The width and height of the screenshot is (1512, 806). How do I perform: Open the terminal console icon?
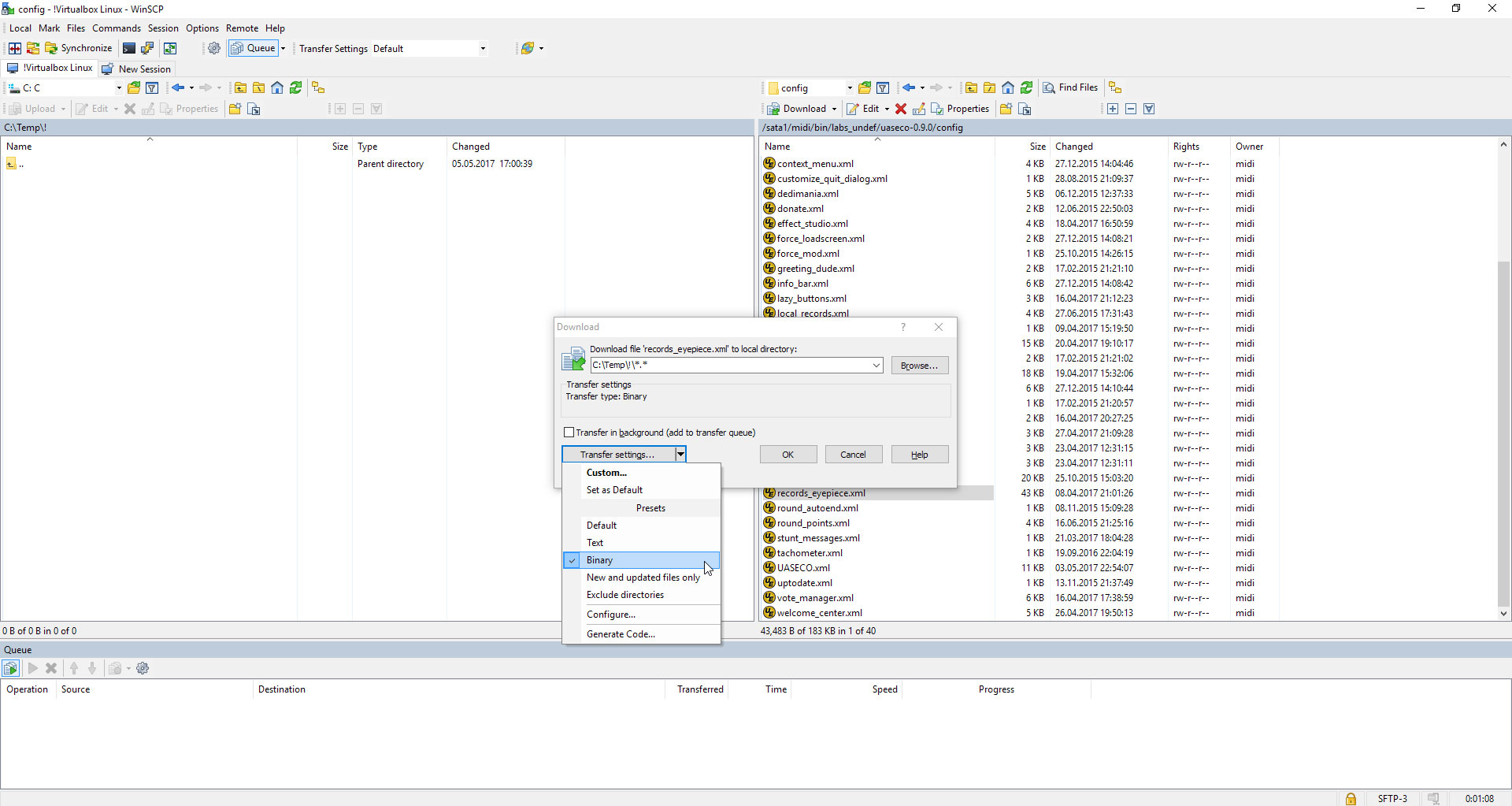[129, 48]
